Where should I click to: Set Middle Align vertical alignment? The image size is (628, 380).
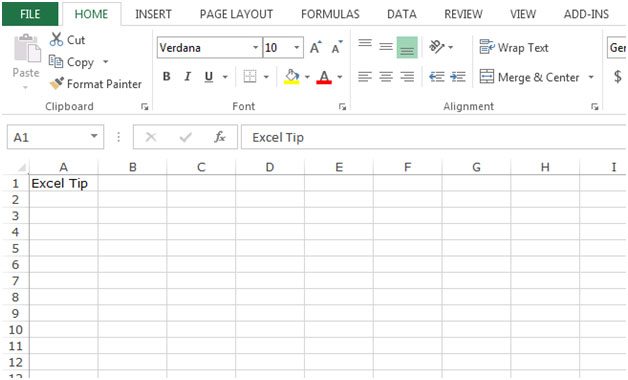[386, 47]
